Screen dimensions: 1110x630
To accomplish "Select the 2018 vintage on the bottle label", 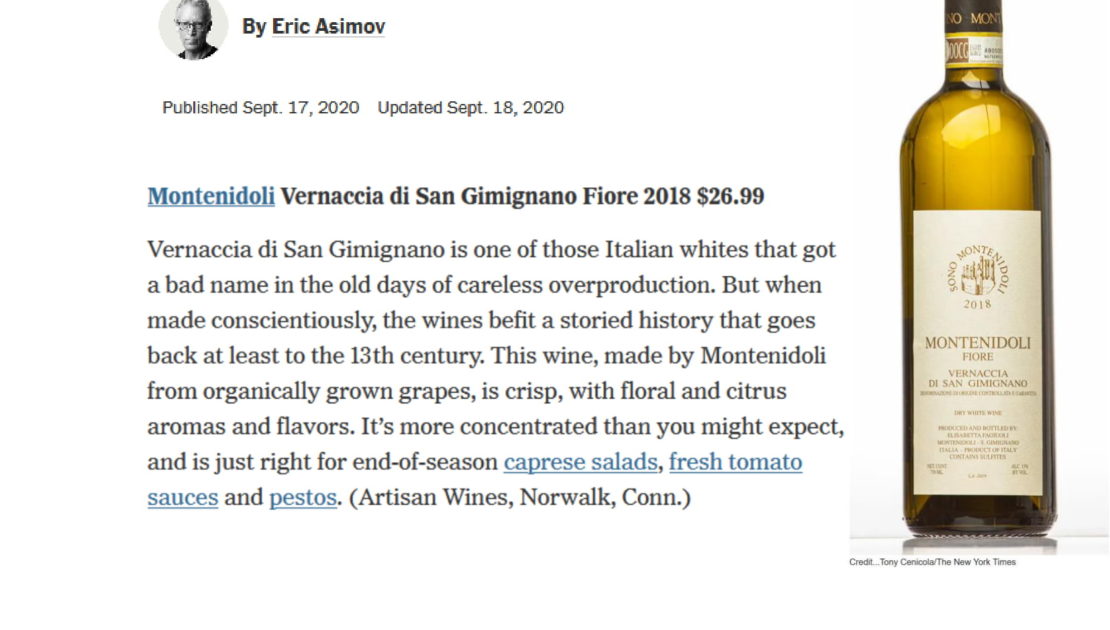I will (978, 304).
